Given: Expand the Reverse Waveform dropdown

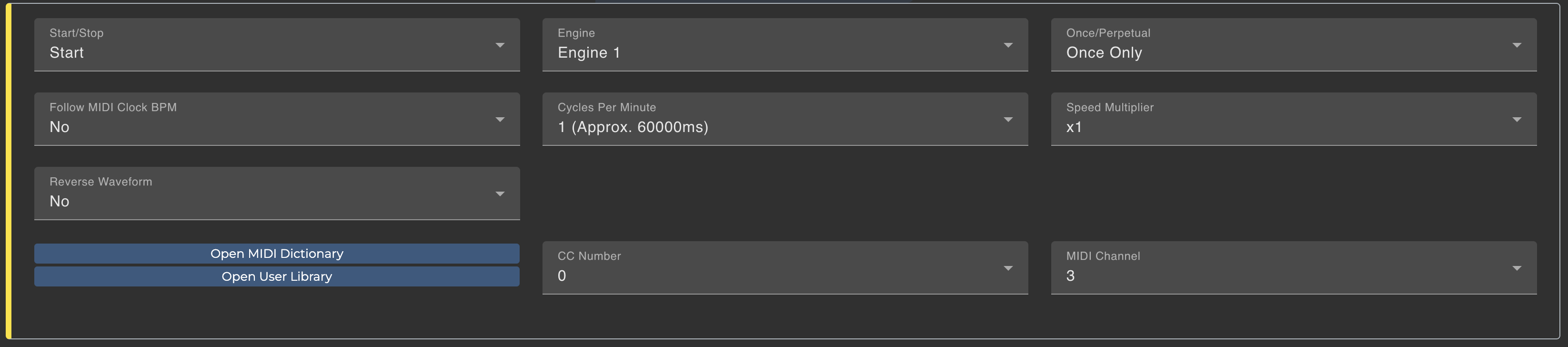Looking at the screenshot, I should click(276, 193).
